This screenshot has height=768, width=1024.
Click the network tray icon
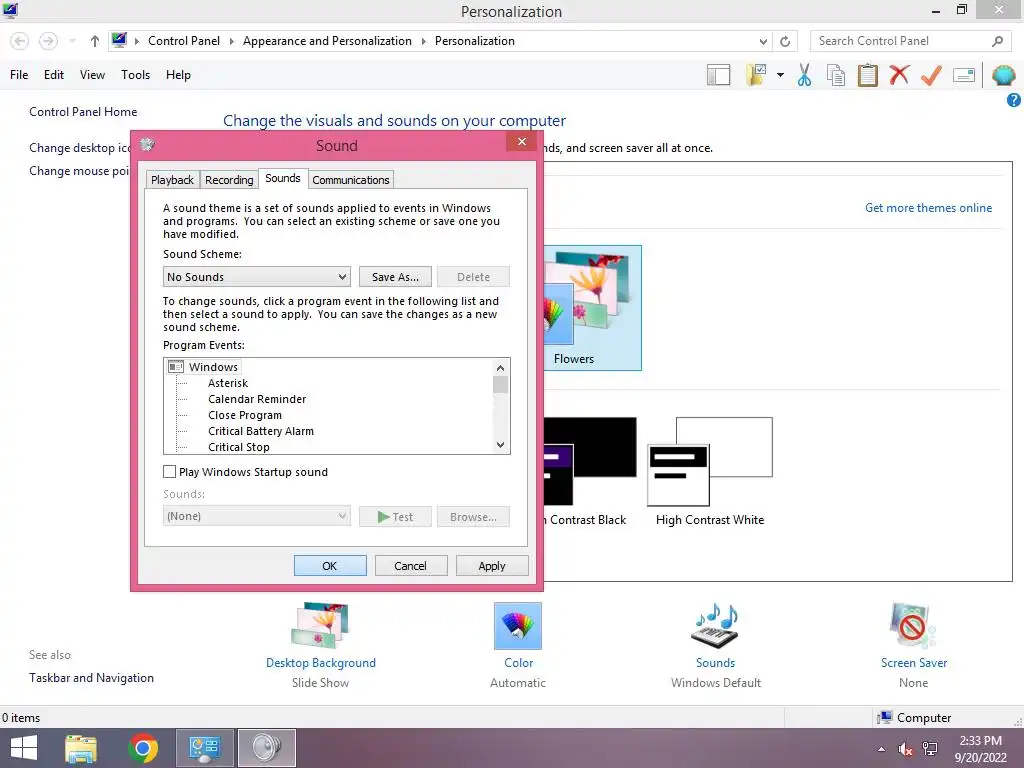point(929,749)
